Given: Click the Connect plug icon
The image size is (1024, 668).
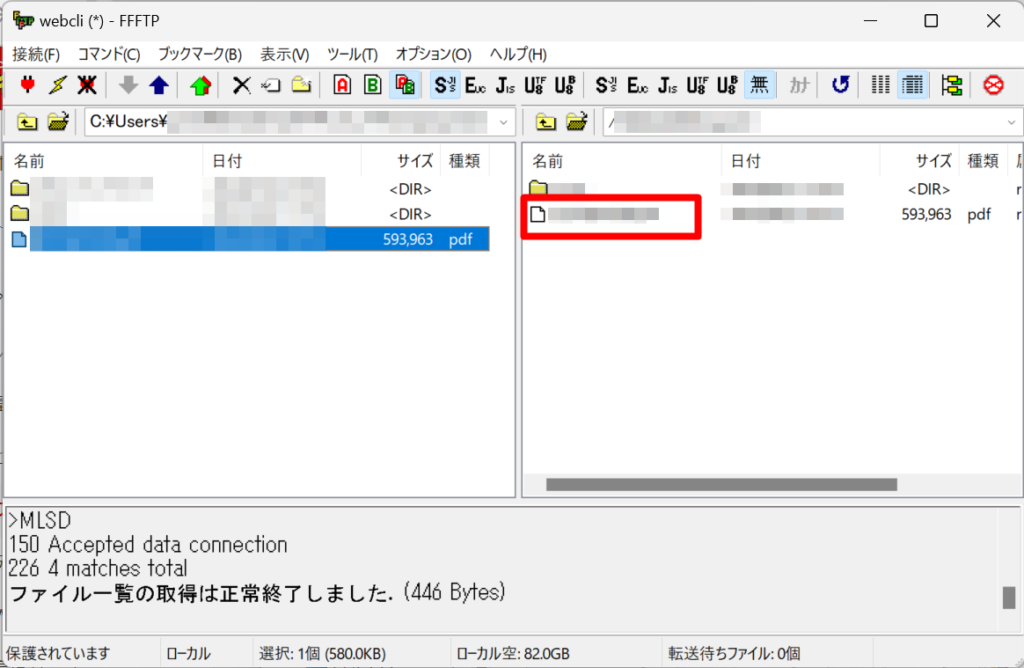Looking at the screenshot, I should [x=27, y=85].
